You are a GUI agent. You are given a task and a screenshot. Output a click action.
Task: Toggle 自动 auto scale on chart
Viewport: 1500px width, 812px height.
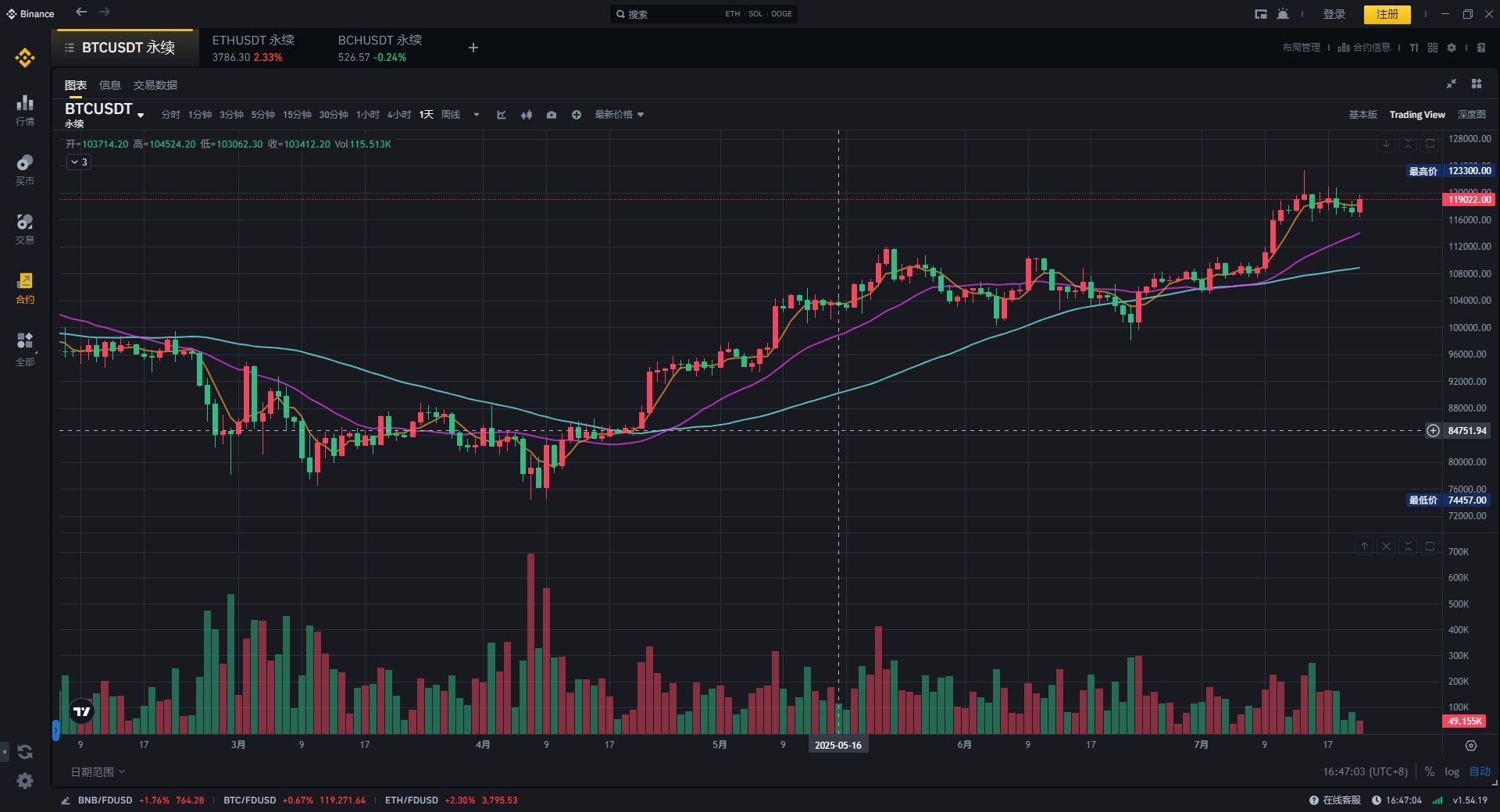click(x=1480, y=771)
